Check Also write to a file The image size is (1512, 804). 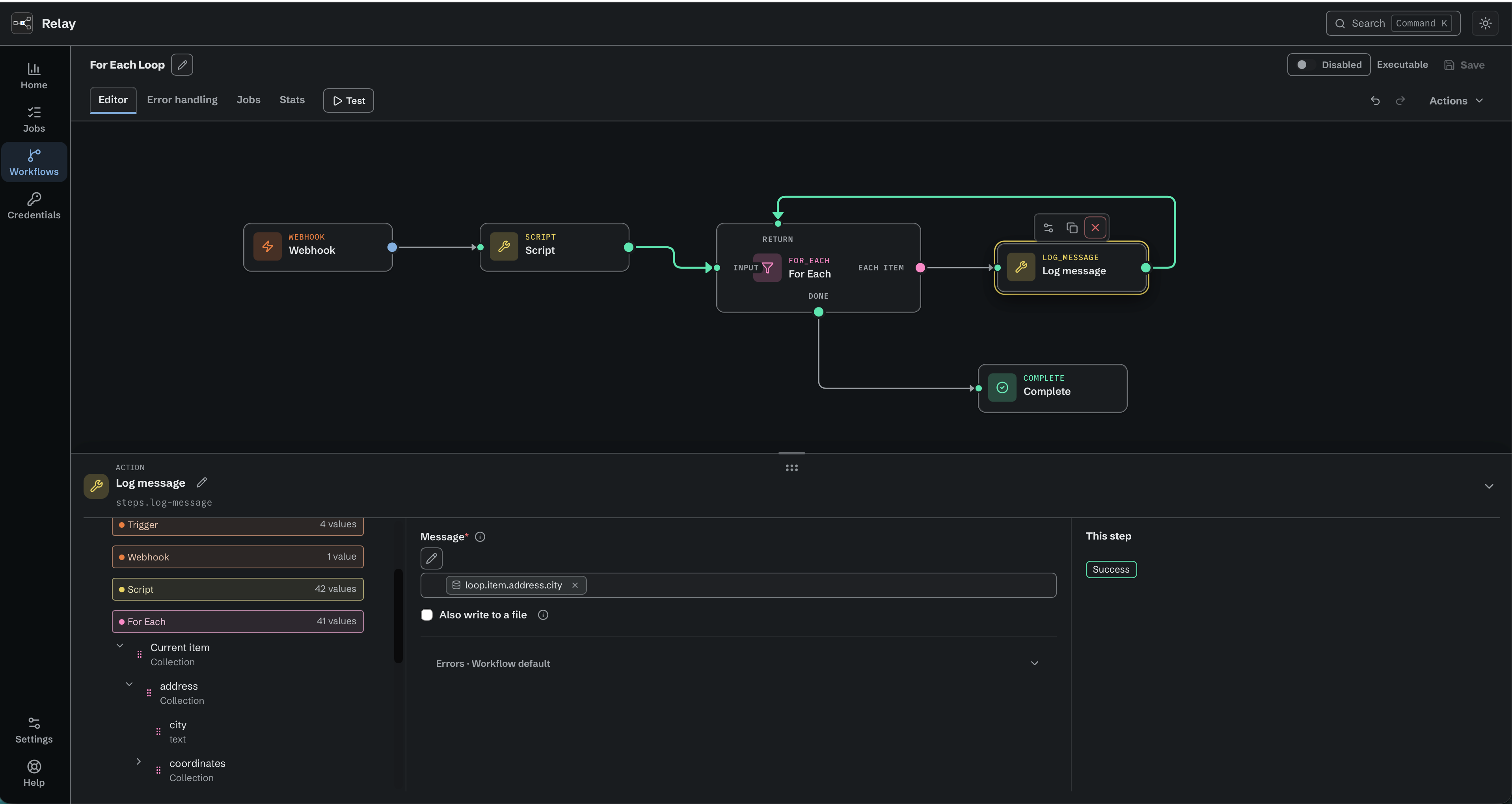tap(427, 615)
